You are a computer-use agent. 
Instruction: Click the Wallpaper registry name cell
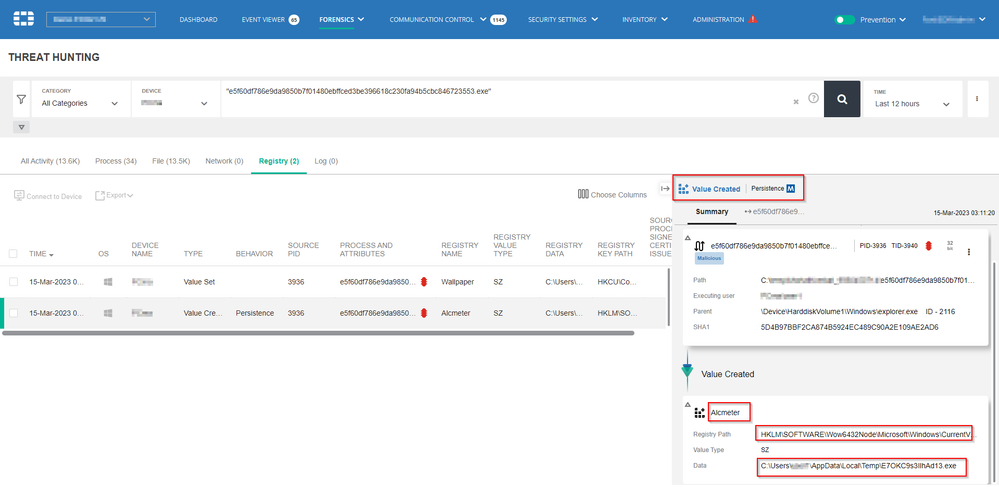(457, 282)
